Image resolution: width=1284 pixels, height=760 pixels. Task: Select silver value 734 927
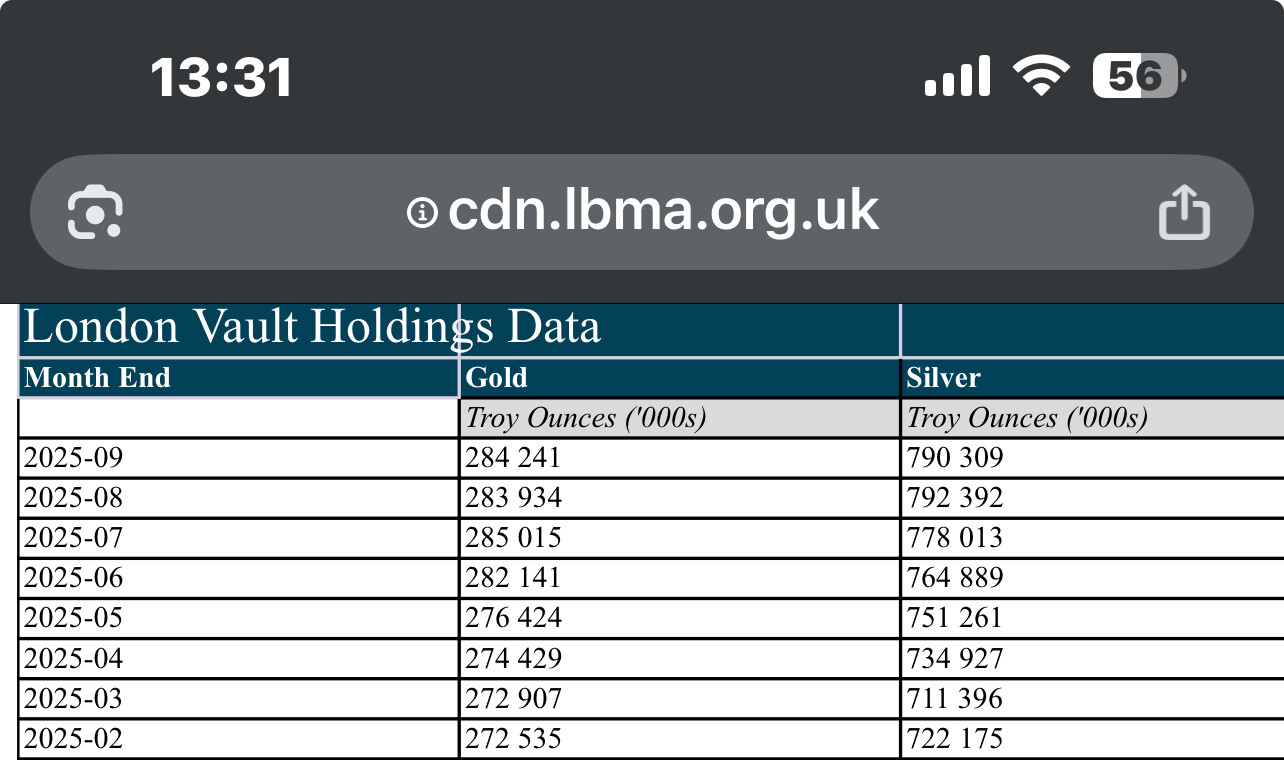pos(954,658)
